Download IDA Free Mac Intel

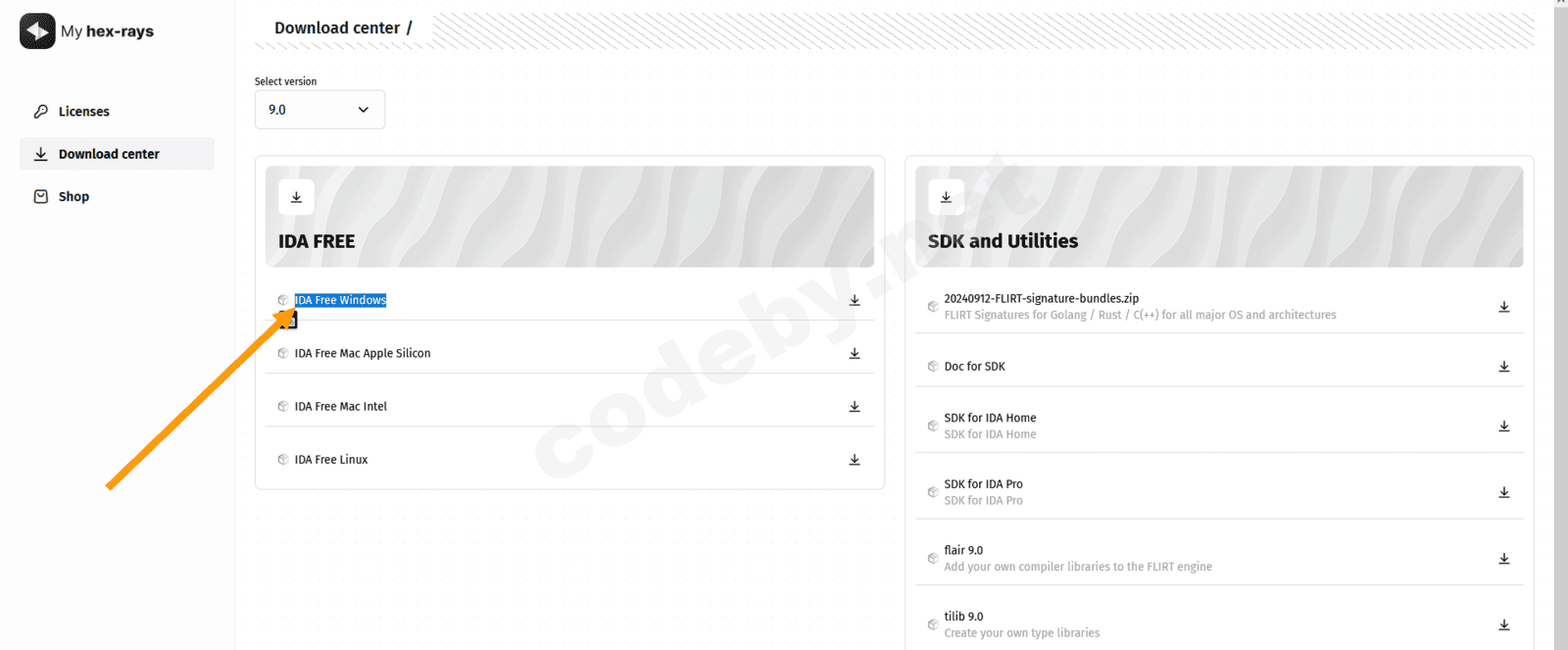[x=855, y=406]
